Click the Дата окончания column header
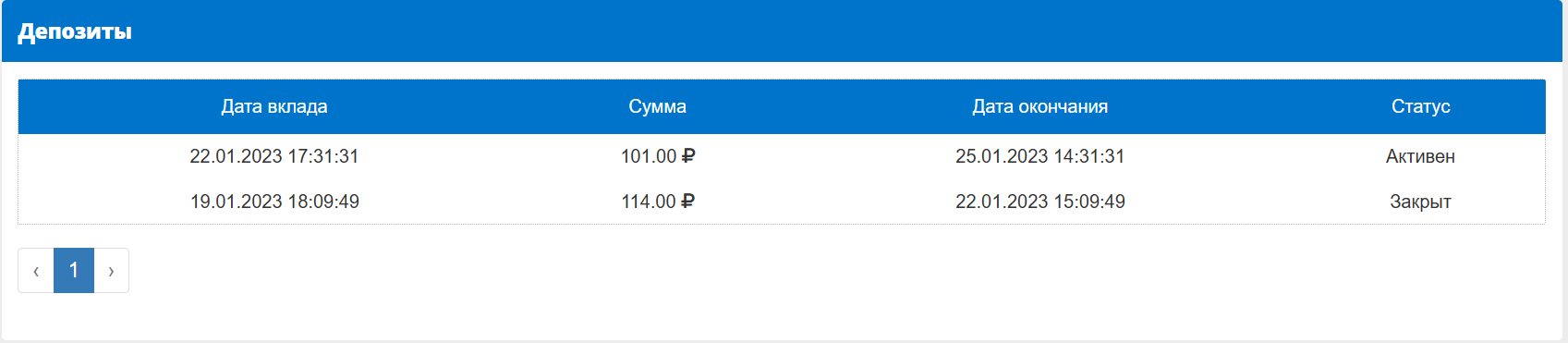The height and width of the screenshot is (343, 1568). (x=1039, y=106)
